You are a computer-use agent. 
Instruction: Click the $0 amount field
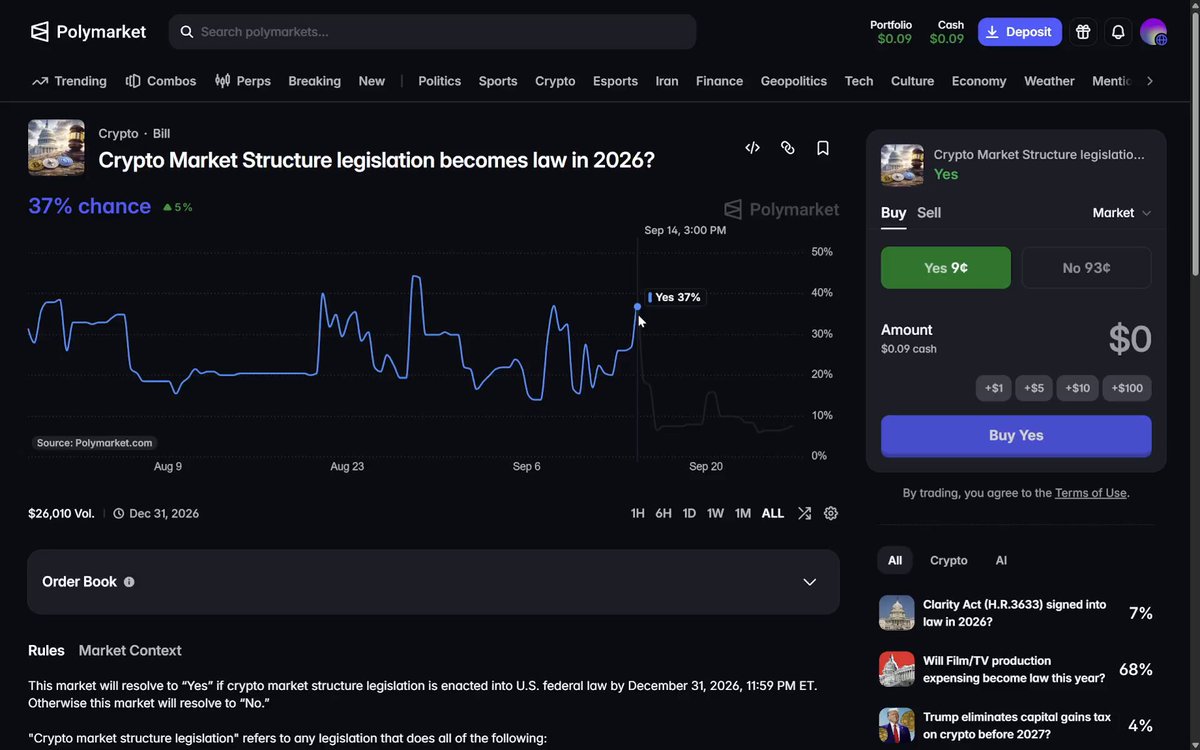tap(1130, 339)
